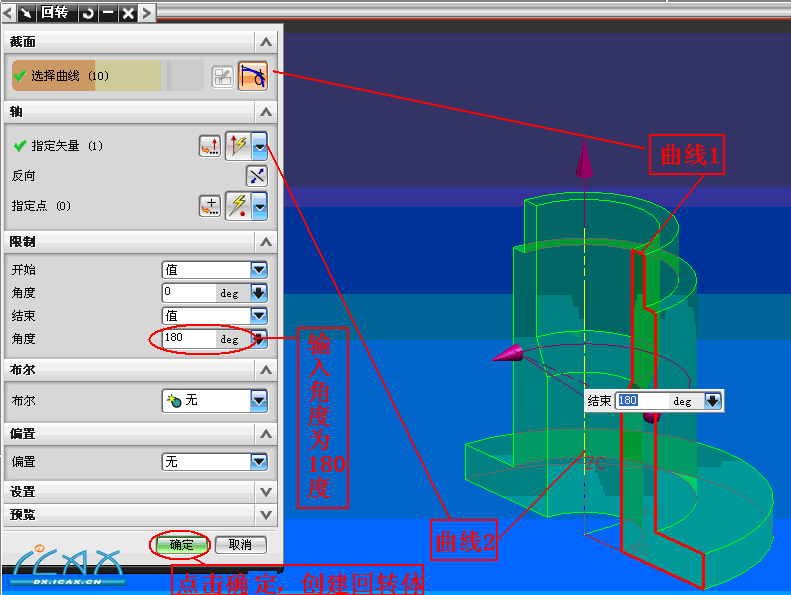Click the end angle 180 field in dialog
This screenshot has height=595, width=791.
point(188,339)
